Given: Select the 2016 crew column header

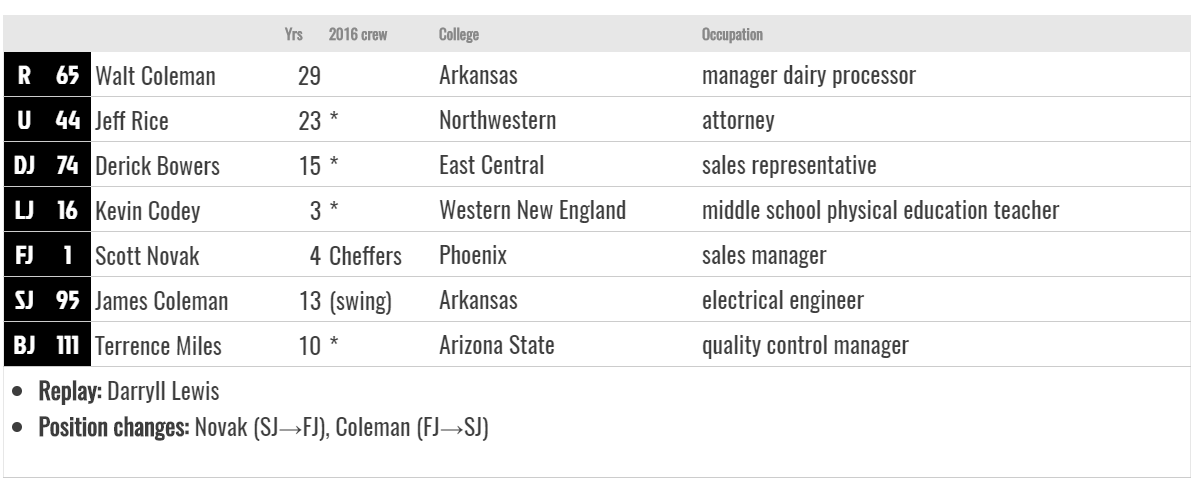Looking at the screenshot, I should [358, 34].
